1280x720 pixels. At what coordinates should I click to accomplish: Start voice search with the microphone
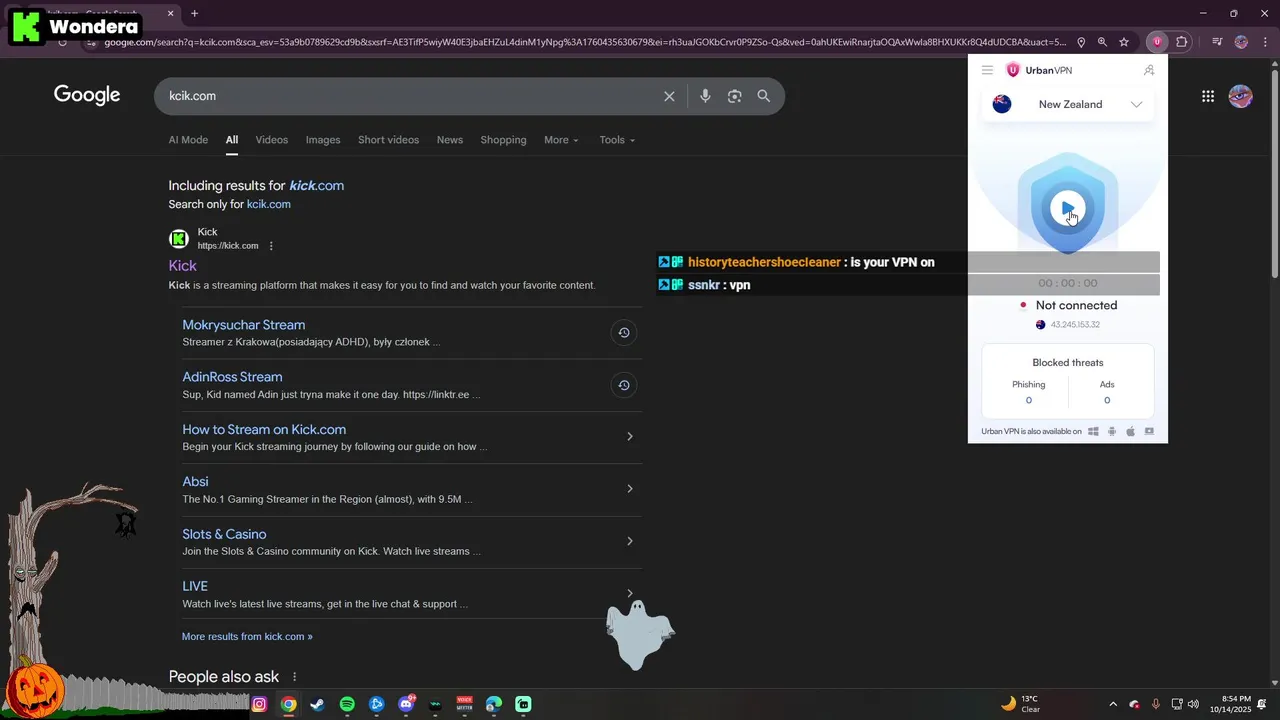[705, 96]
